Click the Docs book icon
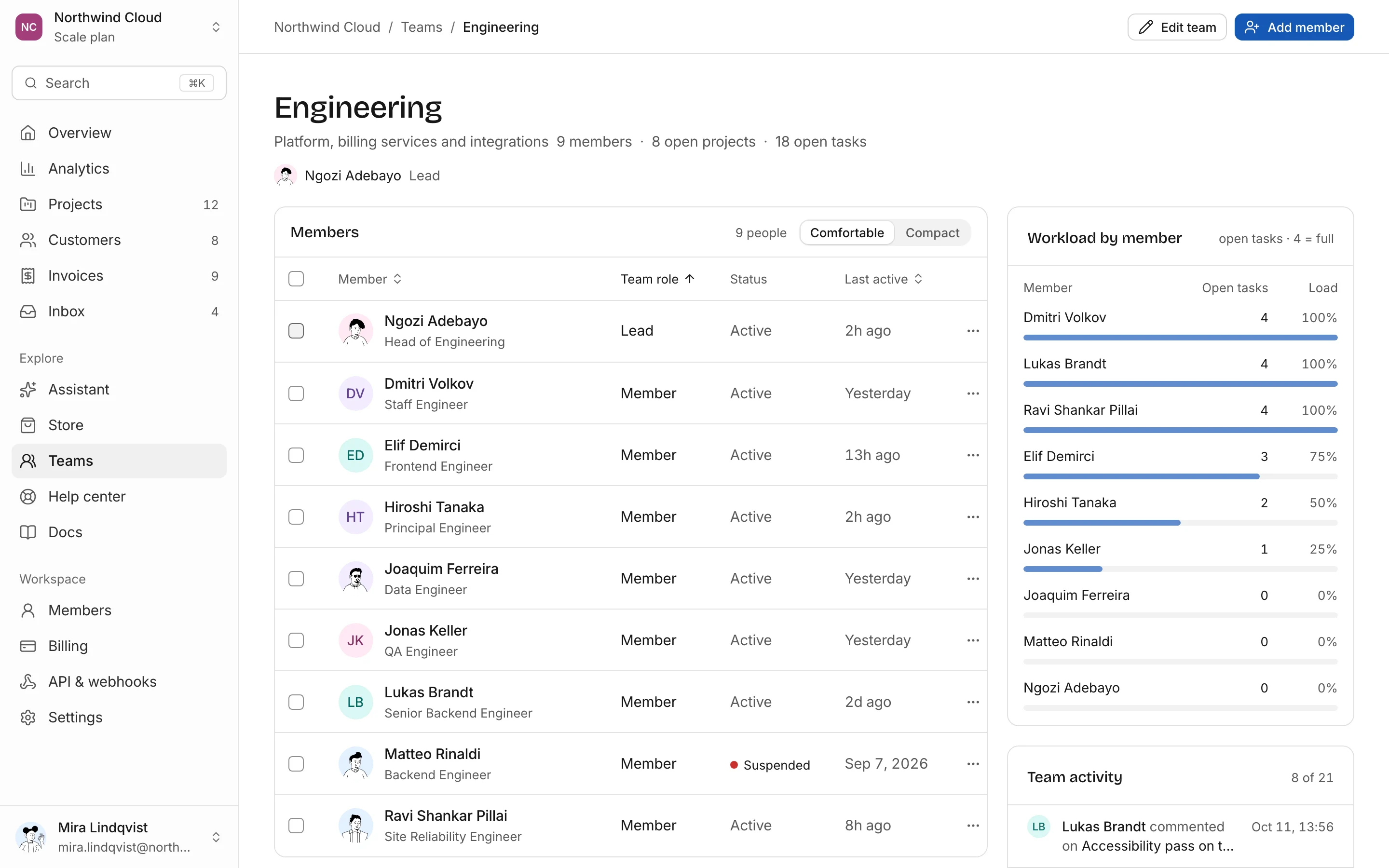 click(x=27, y=532)
